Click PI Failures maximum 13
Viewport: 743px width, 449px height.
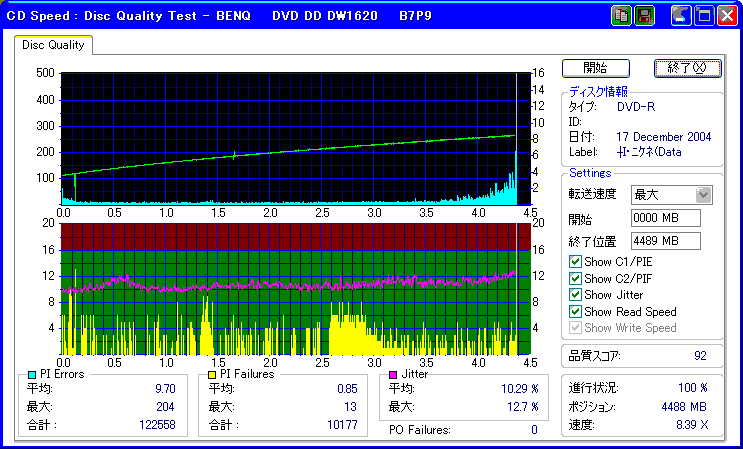[351, 406]
